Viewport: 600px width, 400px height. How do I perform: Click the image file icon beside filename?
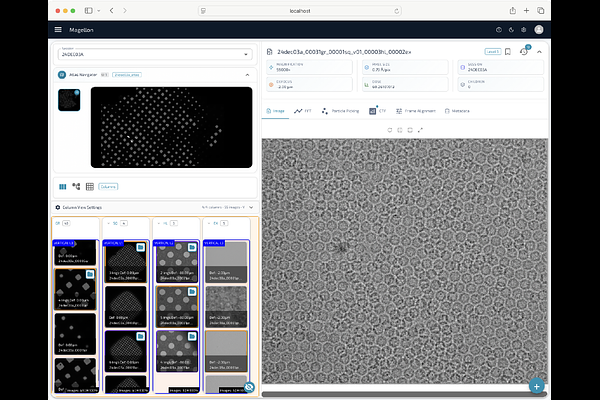270,52
